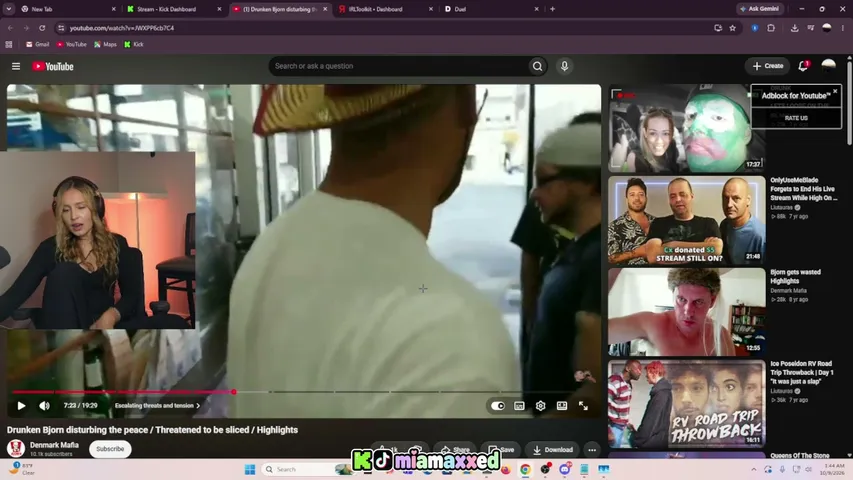853x480 pixels.
Task: Open Firefox from the taskbar
Action: [505, 469]
